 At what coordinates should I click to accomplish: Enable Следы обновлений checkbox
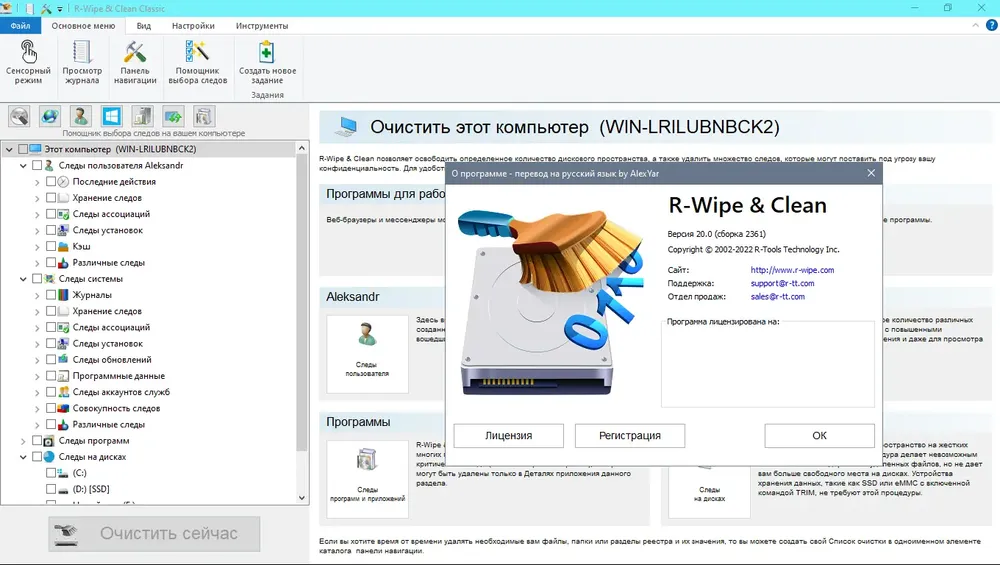tap(51, 360)
